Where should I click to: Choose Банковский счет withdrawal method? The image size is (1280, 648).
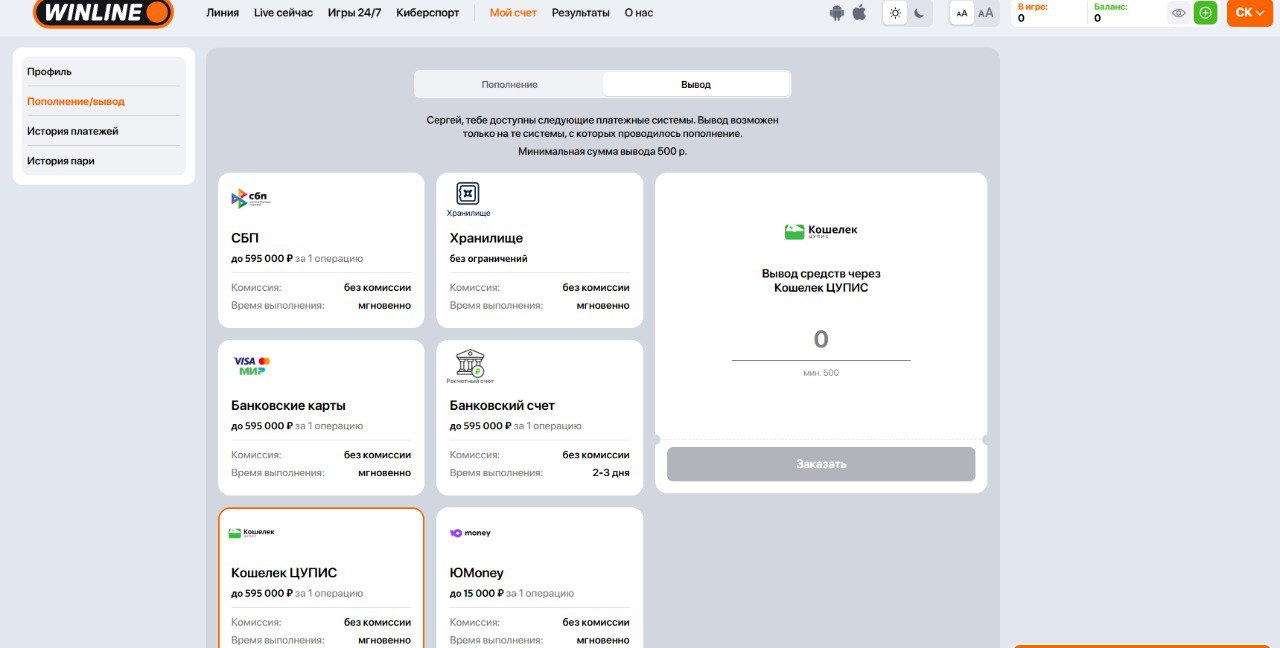(x=540, y=416)
